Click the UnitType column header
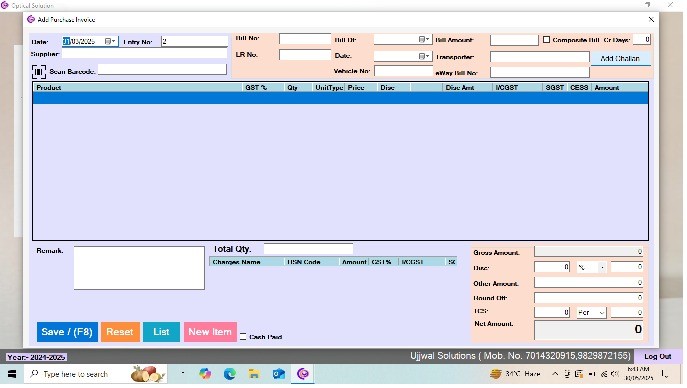 point(329,88)
